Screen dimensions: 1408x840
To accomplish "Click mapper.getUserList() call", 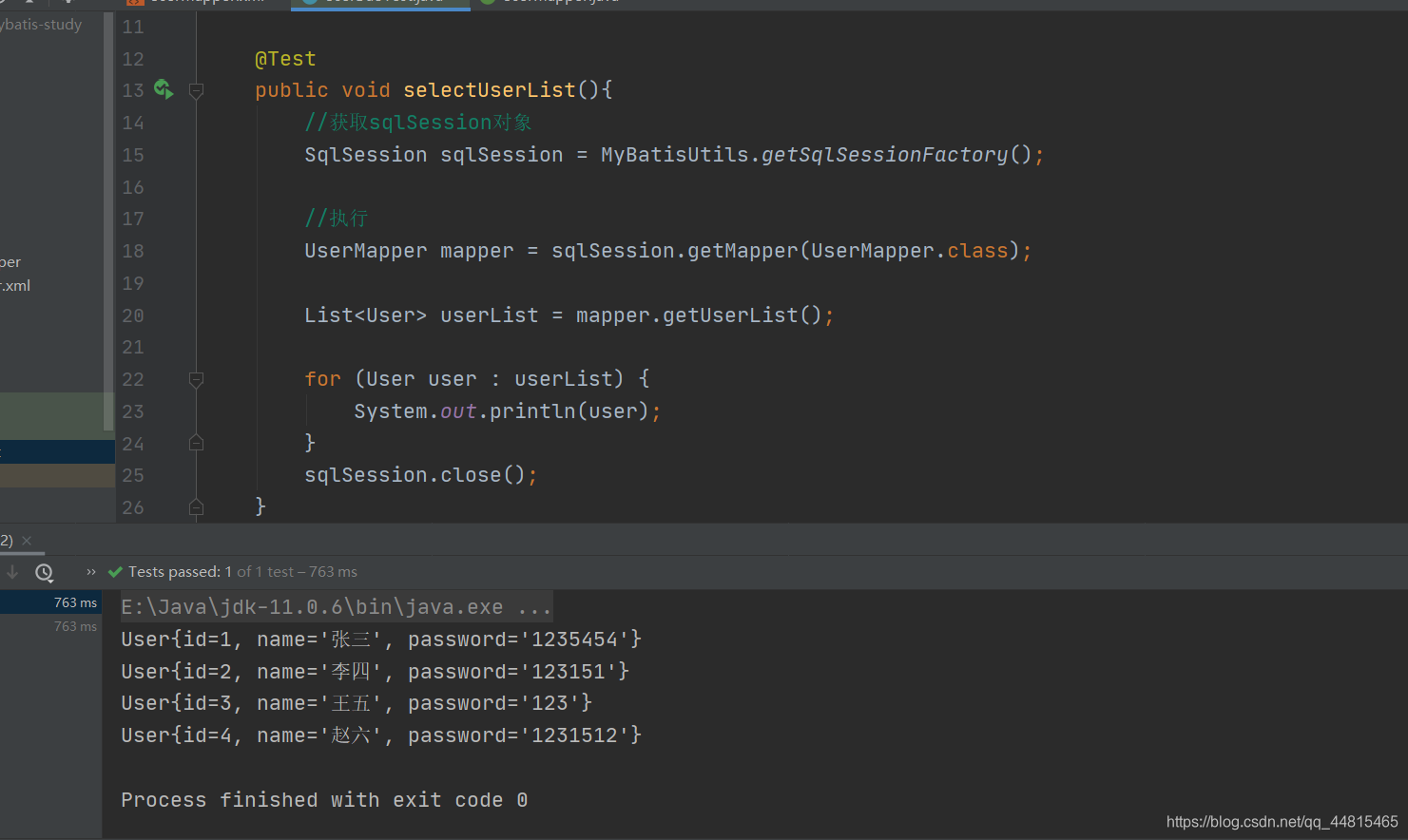I will point(699,315).
